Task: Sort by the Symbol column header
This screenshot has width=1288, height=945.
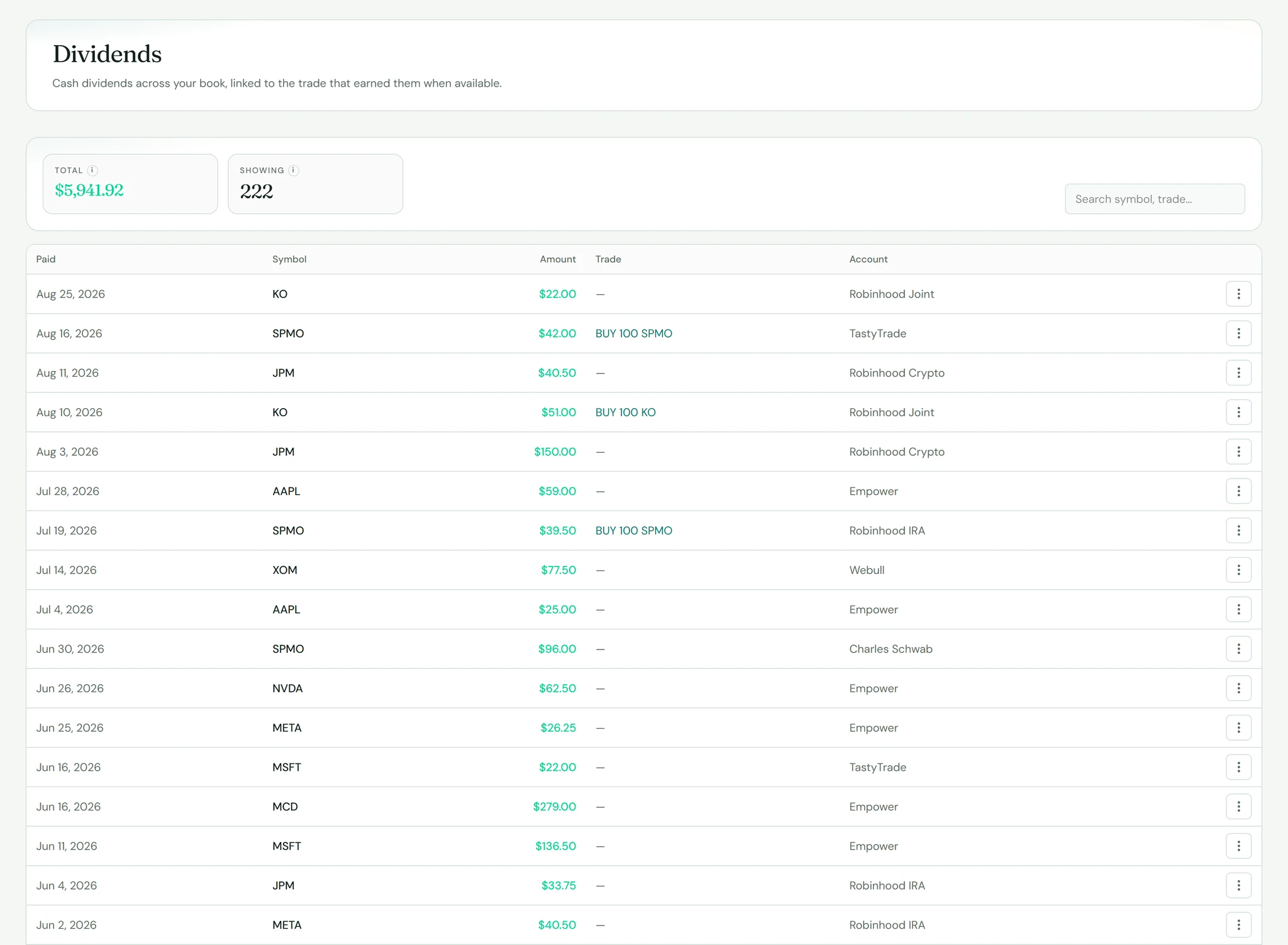Action: [x=289, y=259]
